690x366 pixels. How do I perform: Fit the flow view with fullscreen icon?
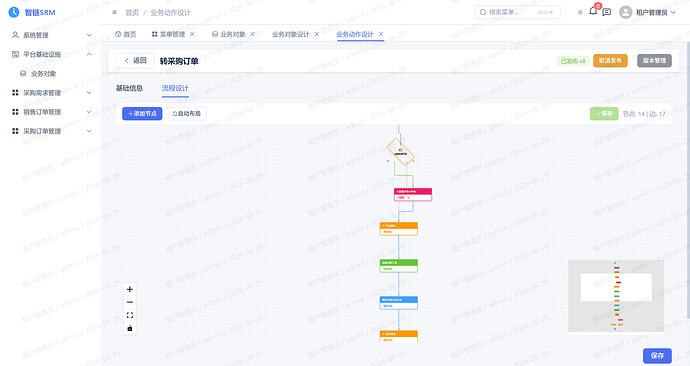[130, 315]
